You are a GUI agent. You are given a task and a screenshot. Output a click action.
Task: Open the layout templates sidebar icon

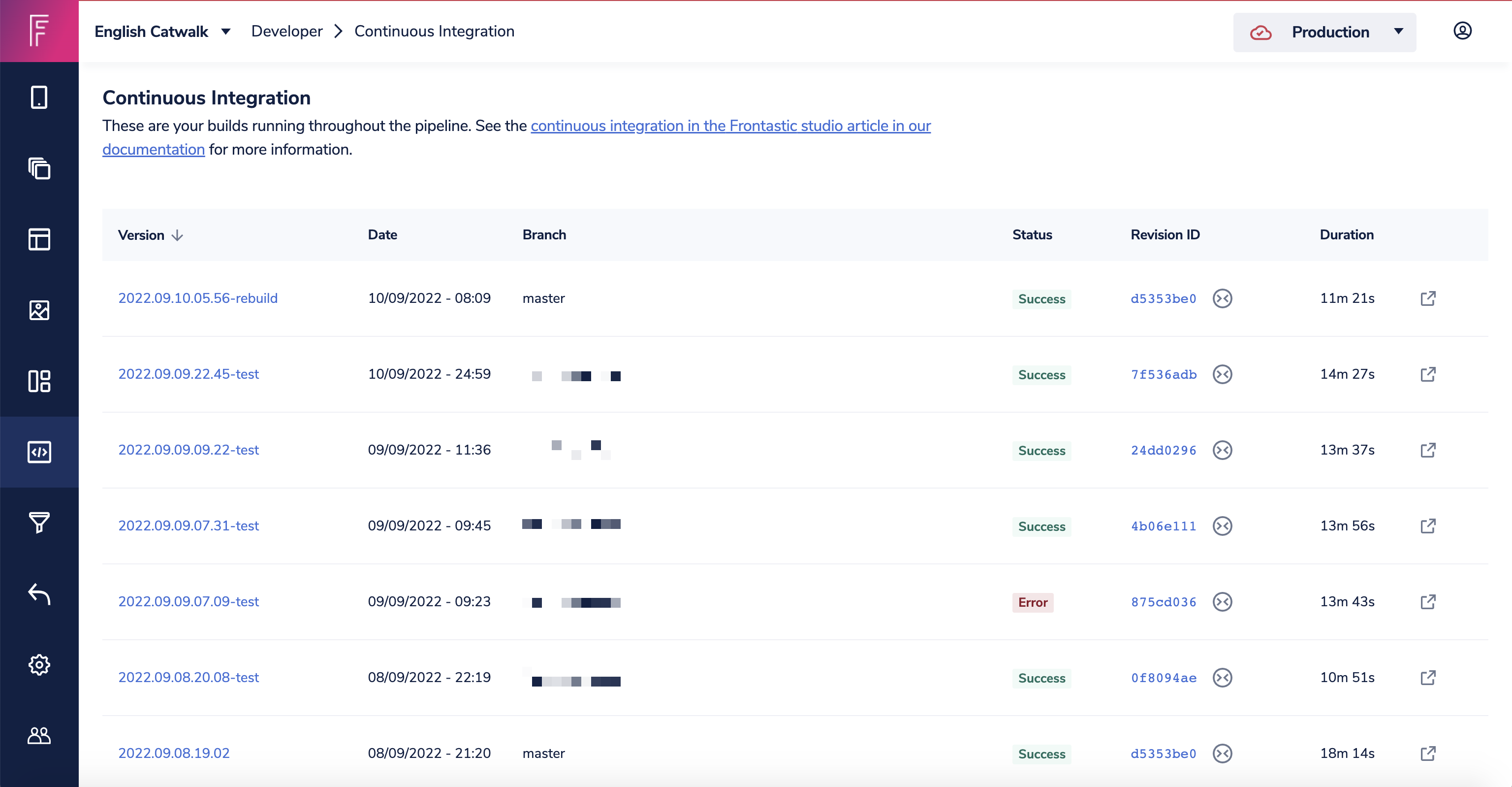39,239
